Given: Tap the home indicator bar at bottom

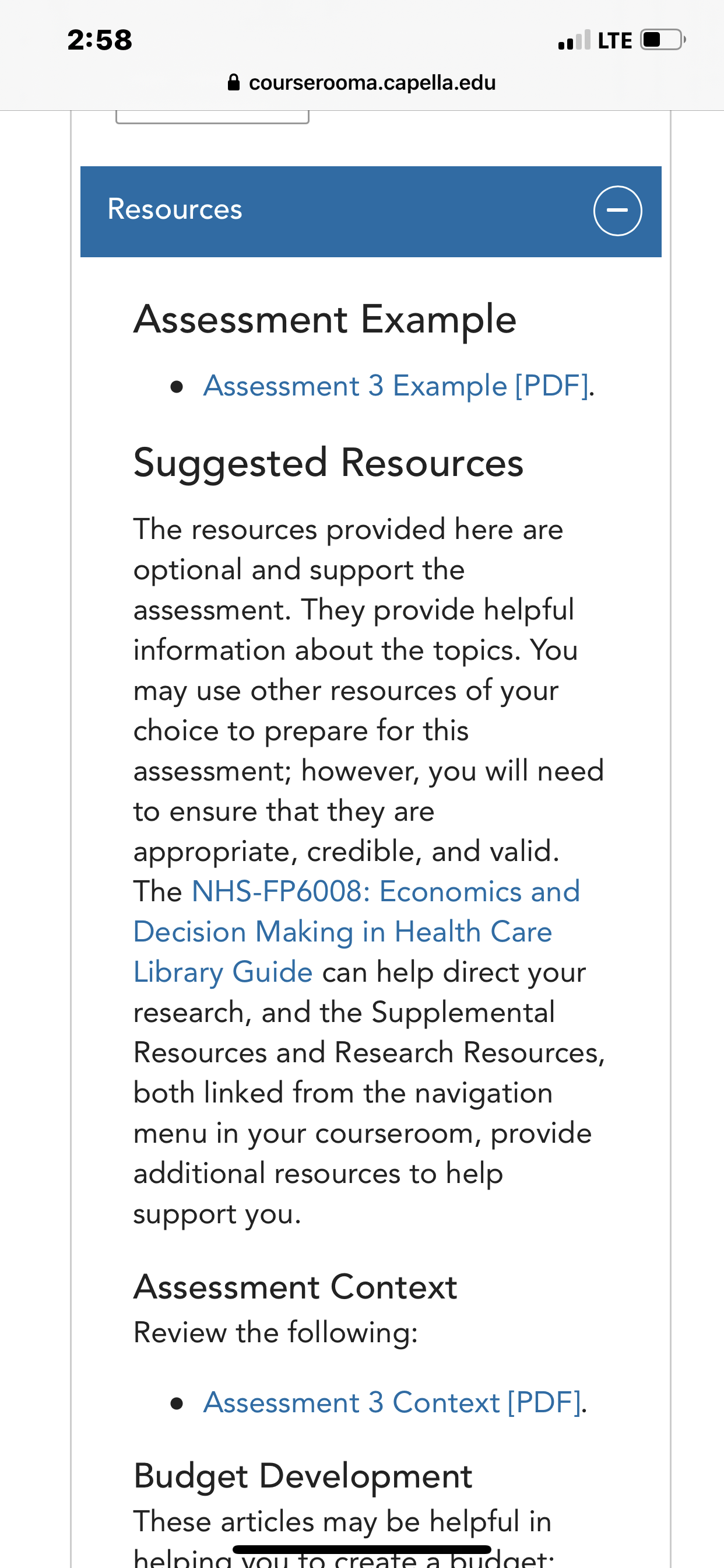Looking at the screenshot, I should pos(362,1549).
